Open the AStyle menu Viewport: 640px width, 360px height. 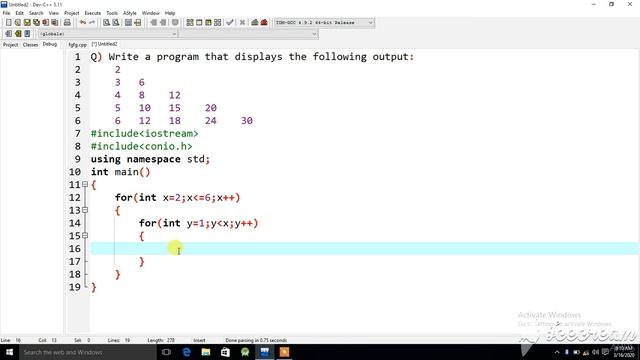(x=130, y=13)
